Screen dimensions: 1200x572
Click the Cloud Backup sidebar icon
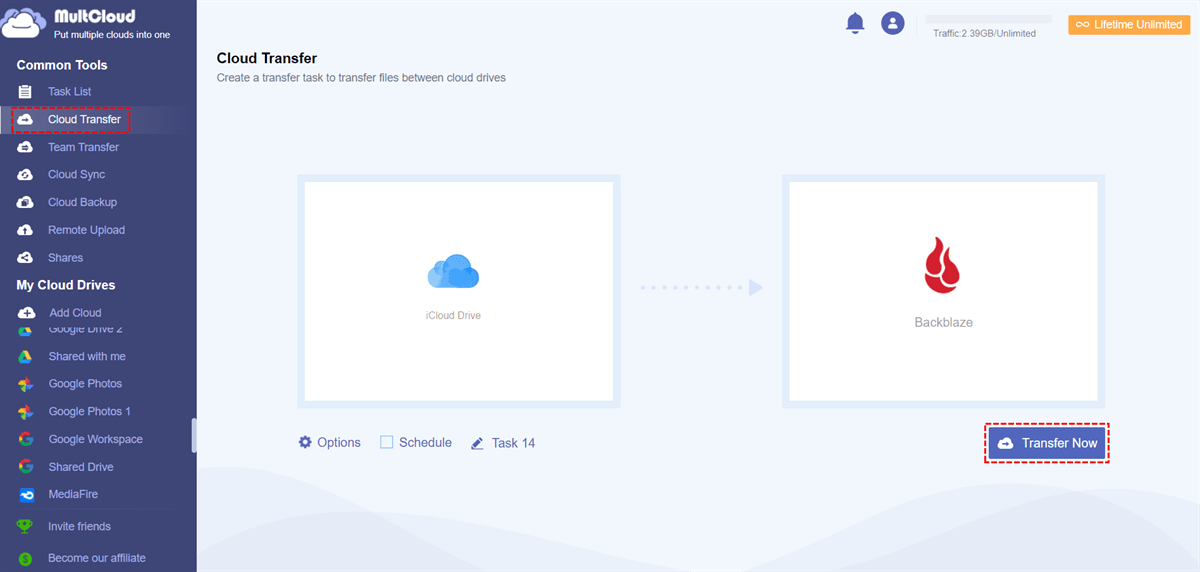click(x=26, y=202)
